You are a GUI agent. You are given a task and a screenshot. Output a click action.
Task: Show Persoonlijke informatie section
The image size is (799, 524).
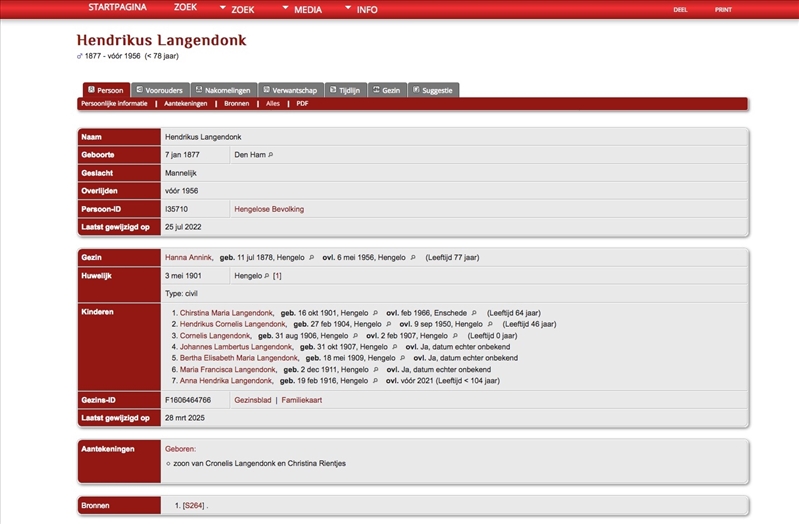(x=114, y=103)
